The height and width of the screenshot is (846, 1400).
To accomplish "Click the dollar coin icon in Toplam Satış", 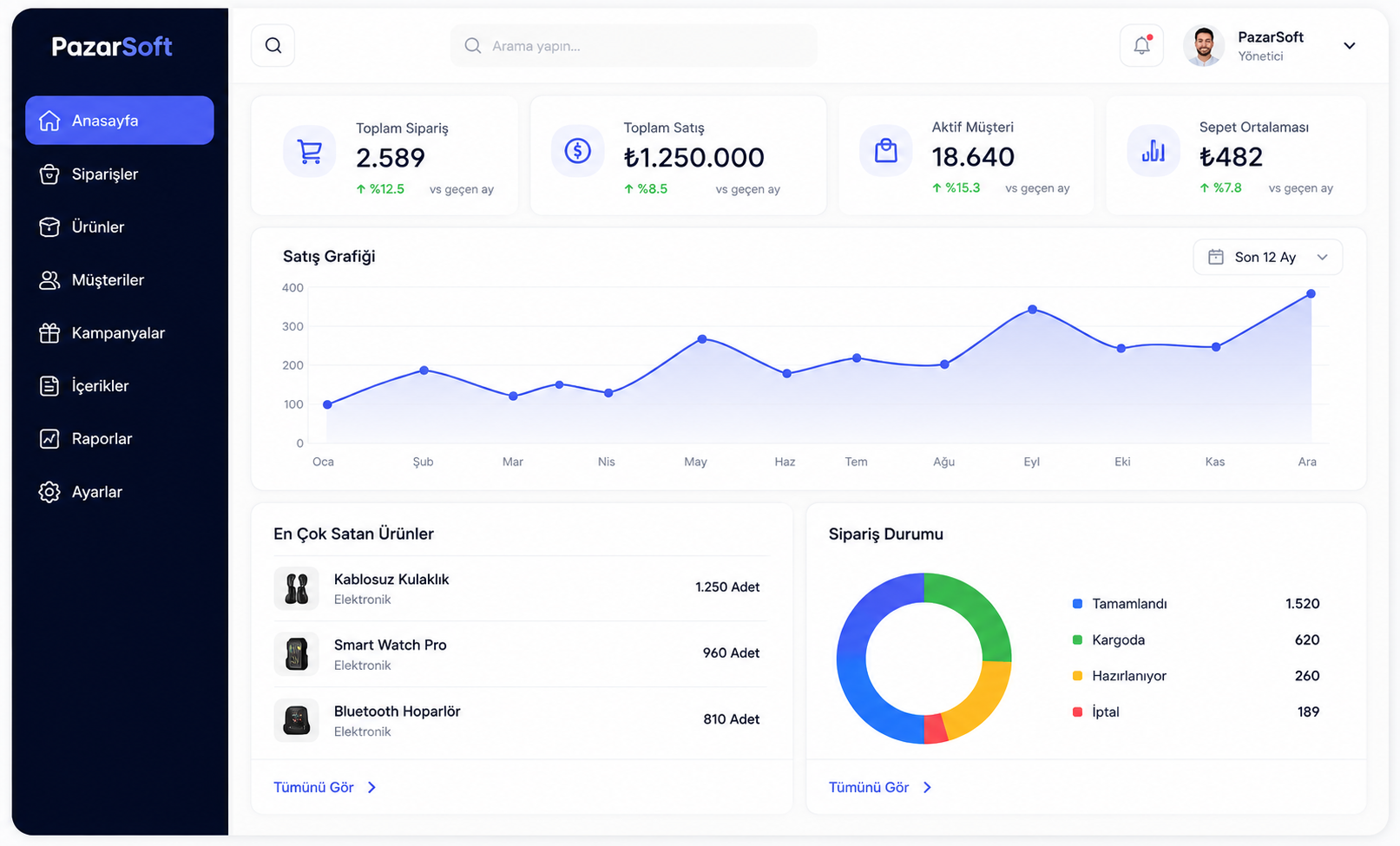I will (x=577, y=151).
